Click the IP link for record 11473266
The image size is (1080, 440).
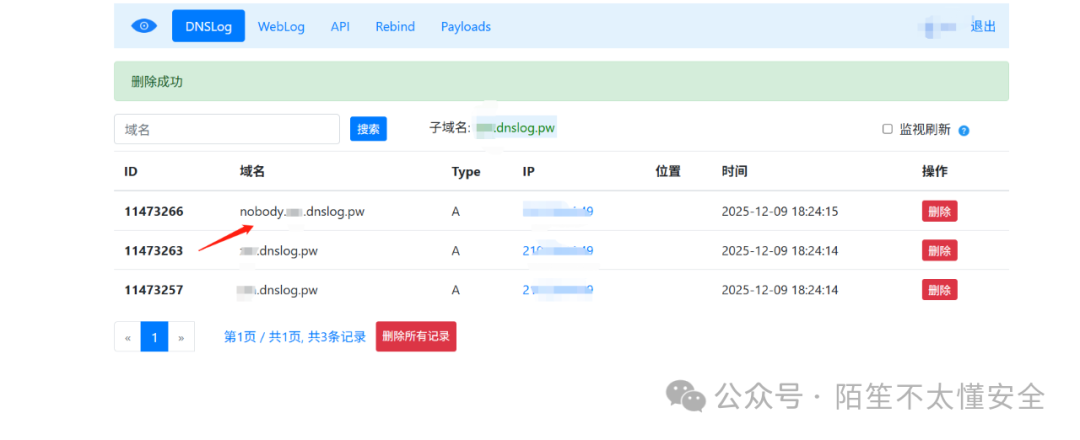click(x=558, y=211)
